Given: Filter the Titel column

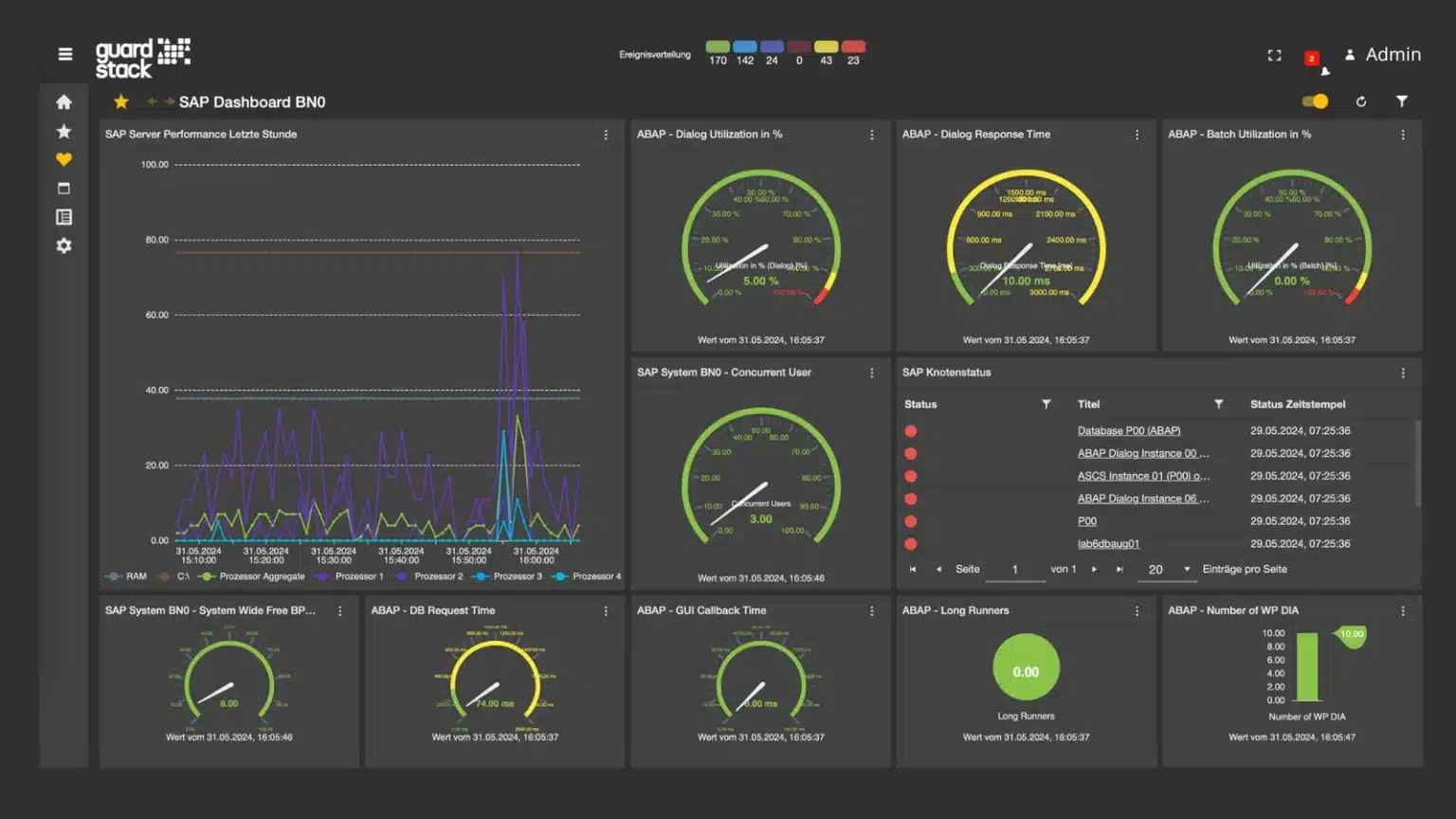Looking at the screenshot, I should point(1219,404).
